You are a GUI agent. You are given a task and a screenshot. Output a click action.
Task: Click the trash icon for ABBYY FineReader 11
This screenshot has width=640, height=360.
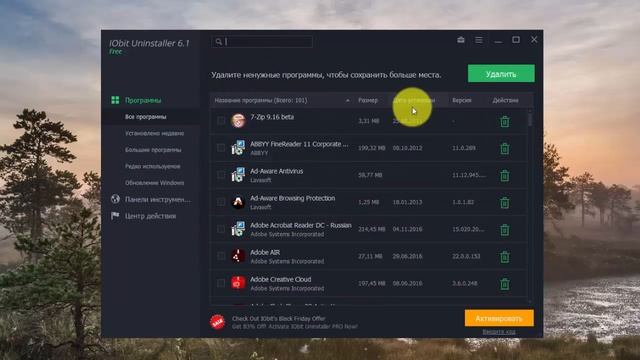504,148
